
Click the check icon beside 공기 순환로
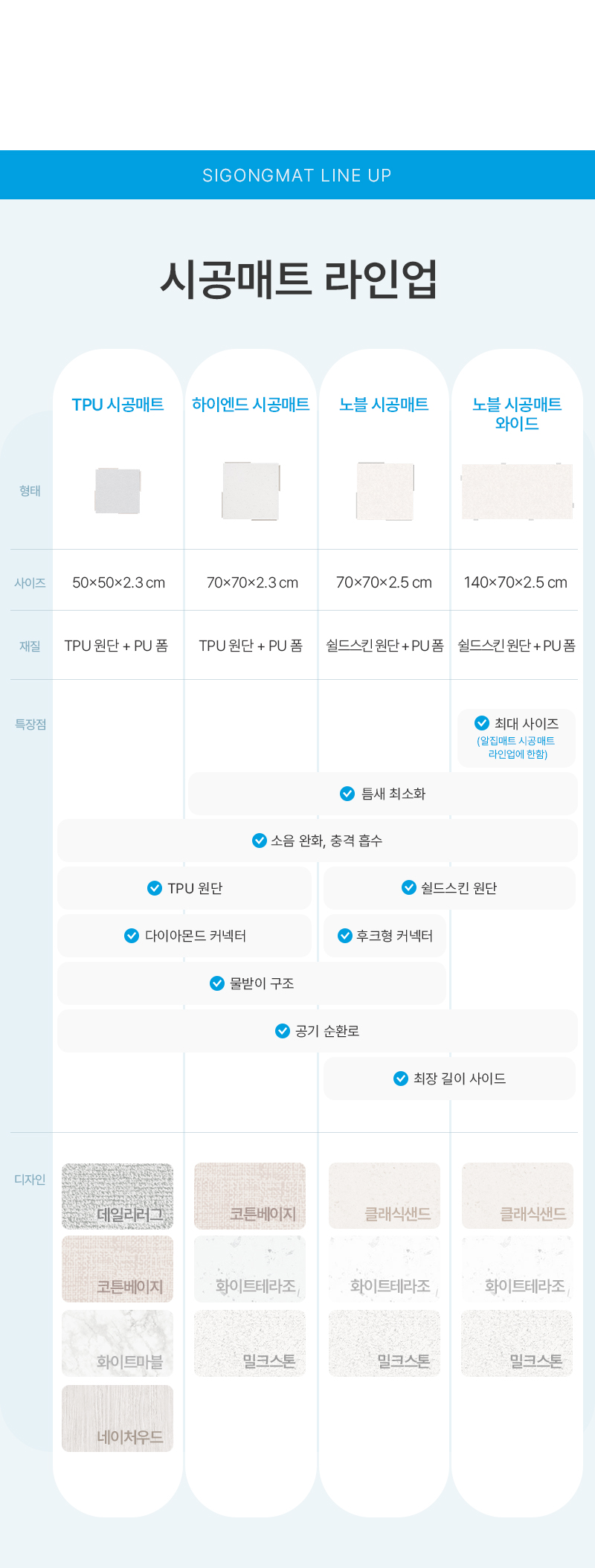coord(283,1031)
